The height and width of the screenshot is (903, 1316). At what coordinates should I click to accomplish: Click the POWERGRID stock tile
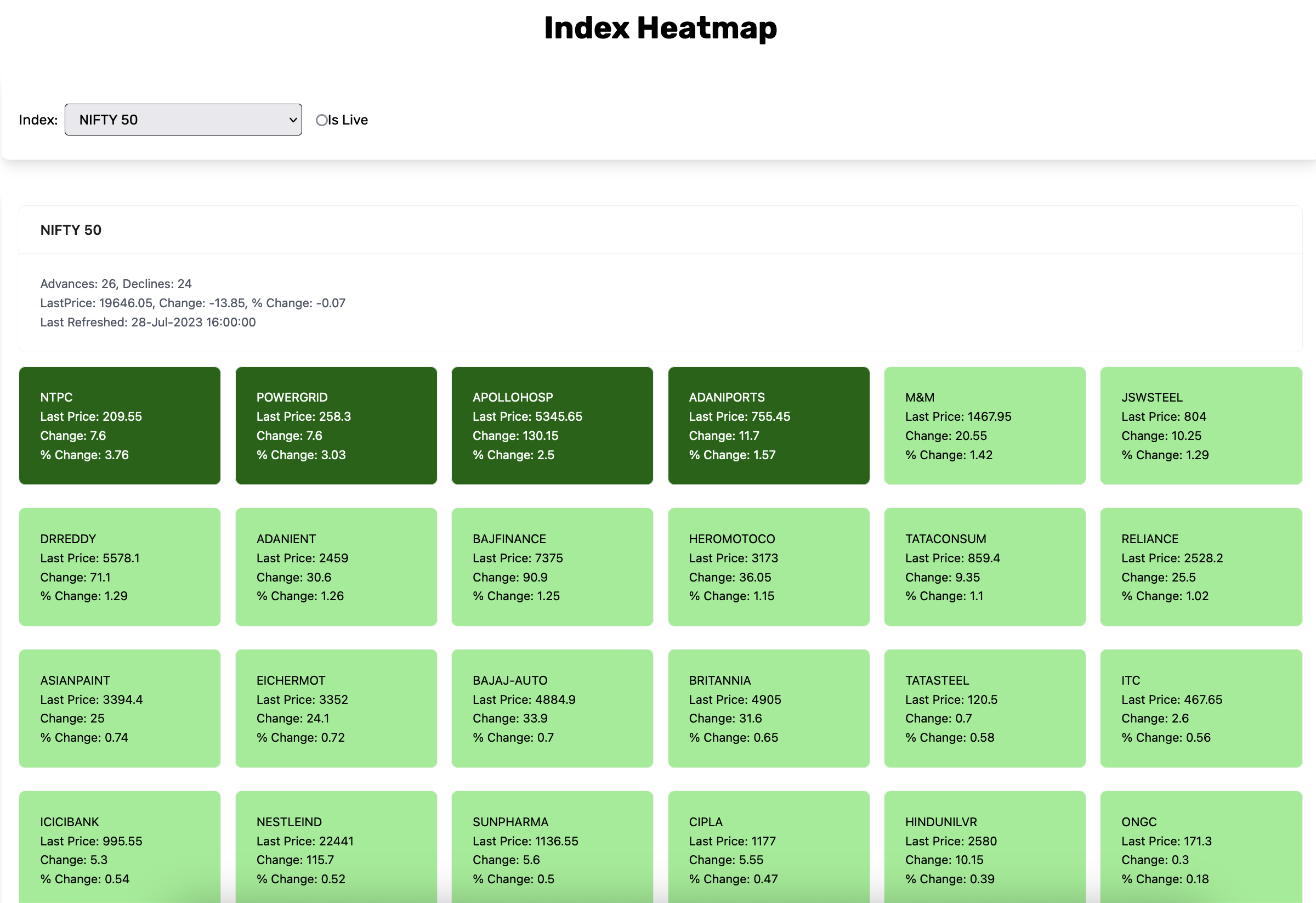coord(336,425)
